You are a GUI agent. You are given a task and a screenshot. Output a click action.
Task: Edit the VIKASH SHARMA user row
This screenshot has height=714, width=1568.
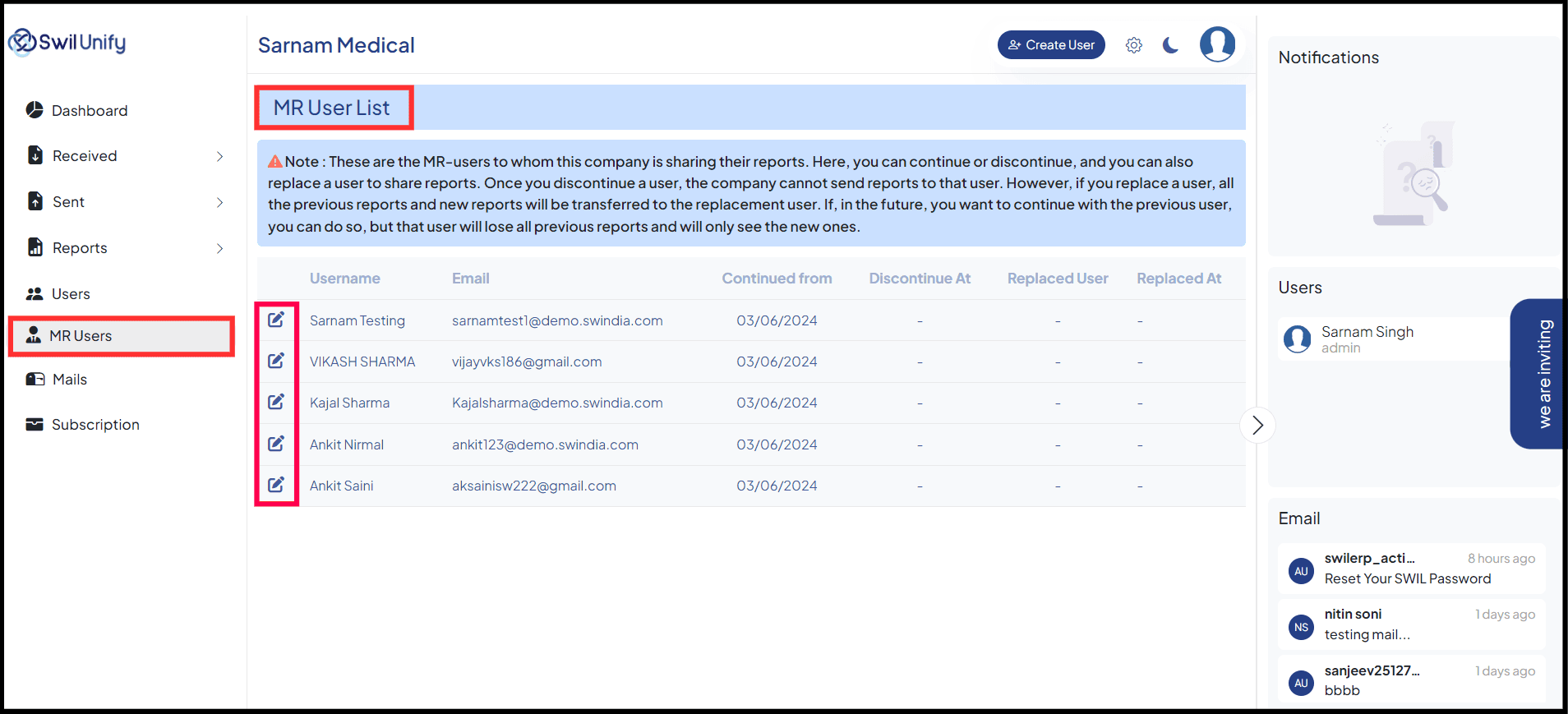point(276,361)
